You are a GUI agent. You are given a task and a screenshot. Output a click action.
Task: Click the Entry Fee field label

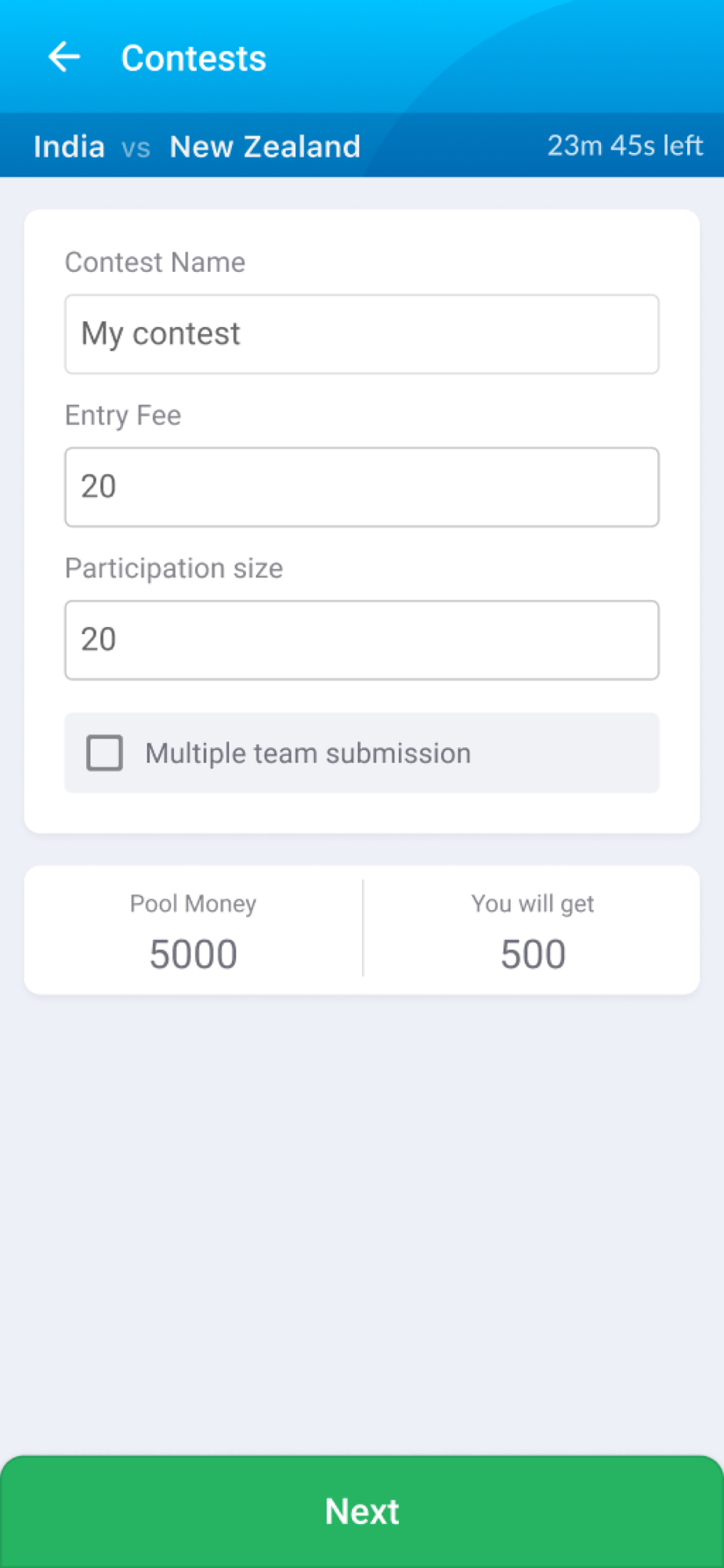123,416
